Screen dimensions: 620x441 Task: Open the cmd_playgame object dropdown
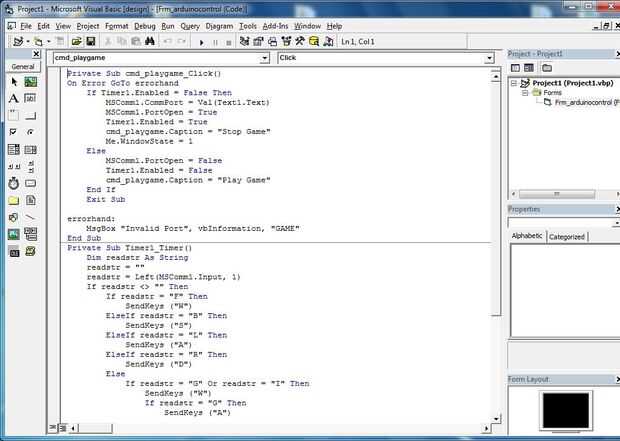tap(265, 58)
